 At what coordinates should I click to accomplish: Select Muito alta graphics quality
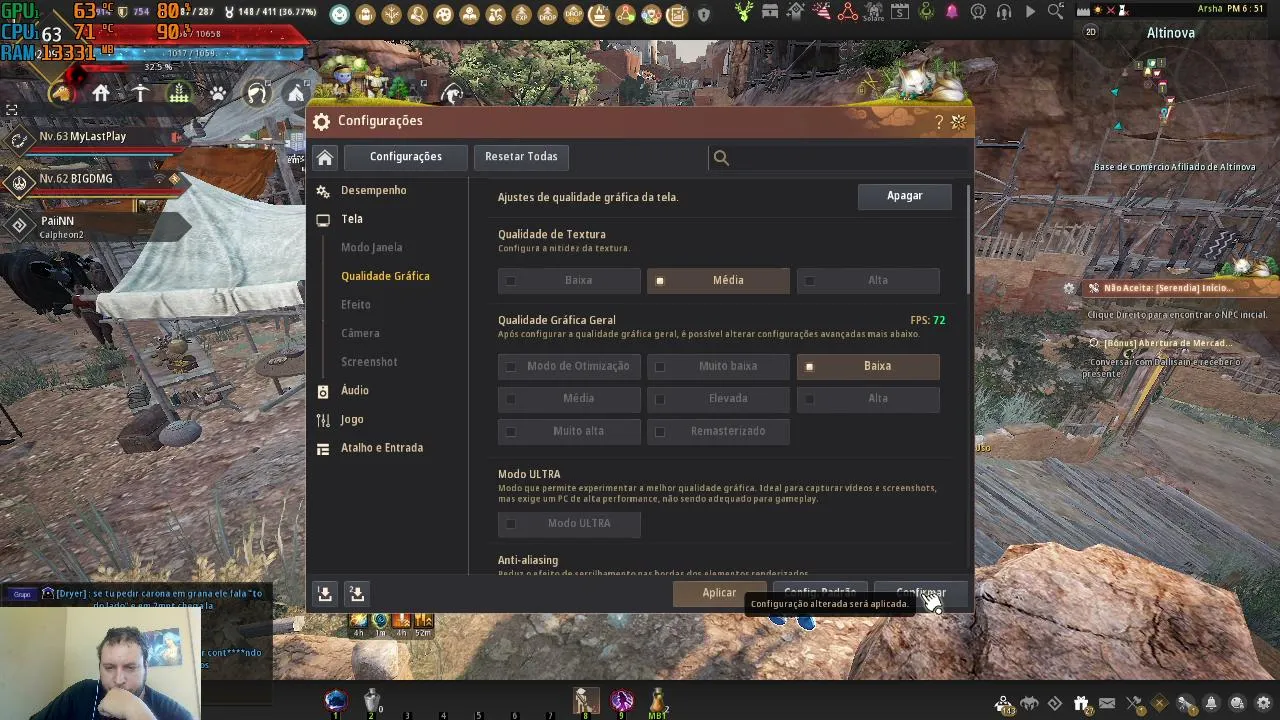[569, 431]
